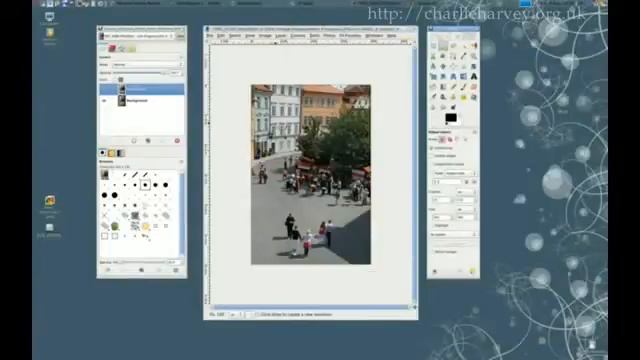
Task: Open the Brushes panel configuration menu
Action: click(181, 162)
